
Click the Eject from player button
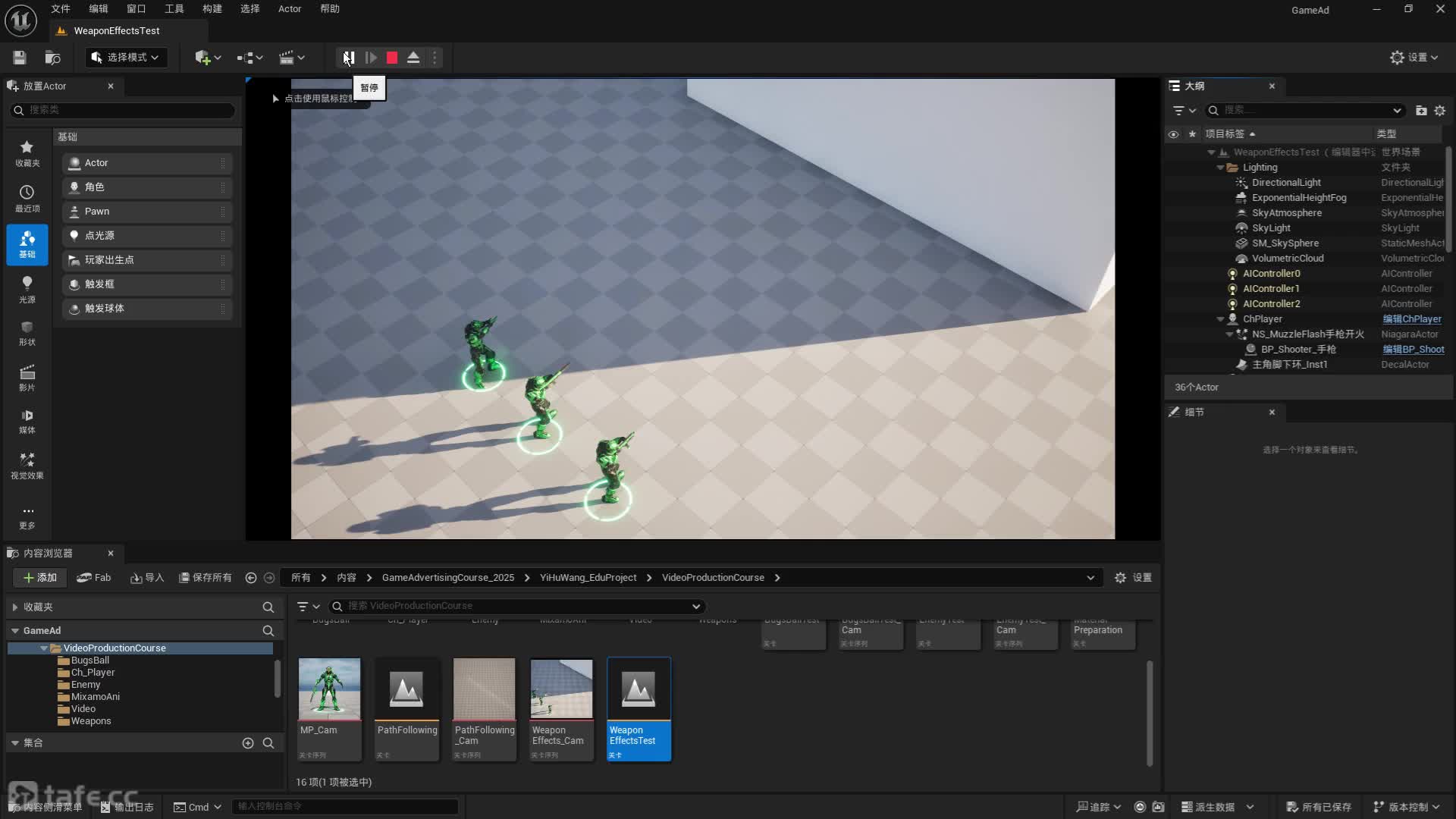point(413,58)
